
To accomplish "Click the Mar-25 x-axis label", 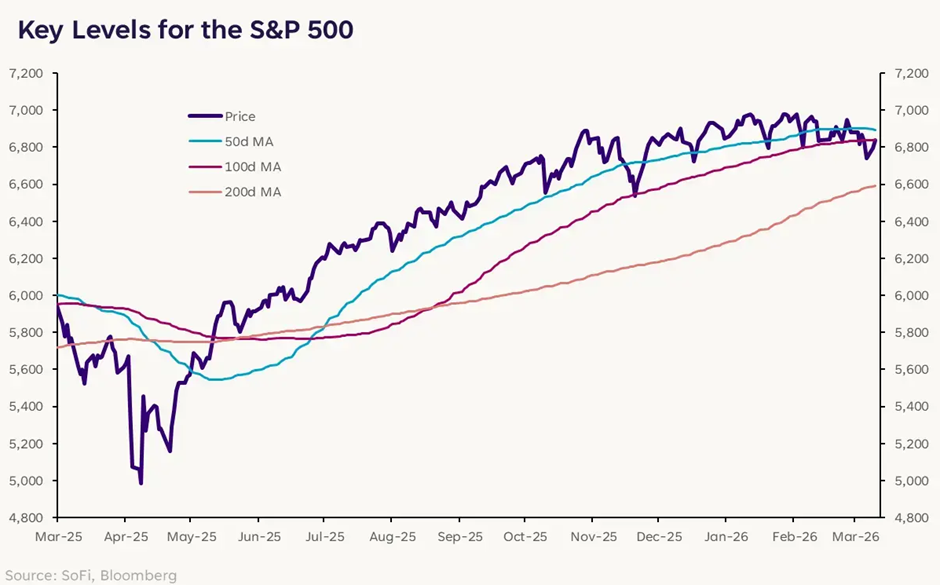I will [57, 536].
